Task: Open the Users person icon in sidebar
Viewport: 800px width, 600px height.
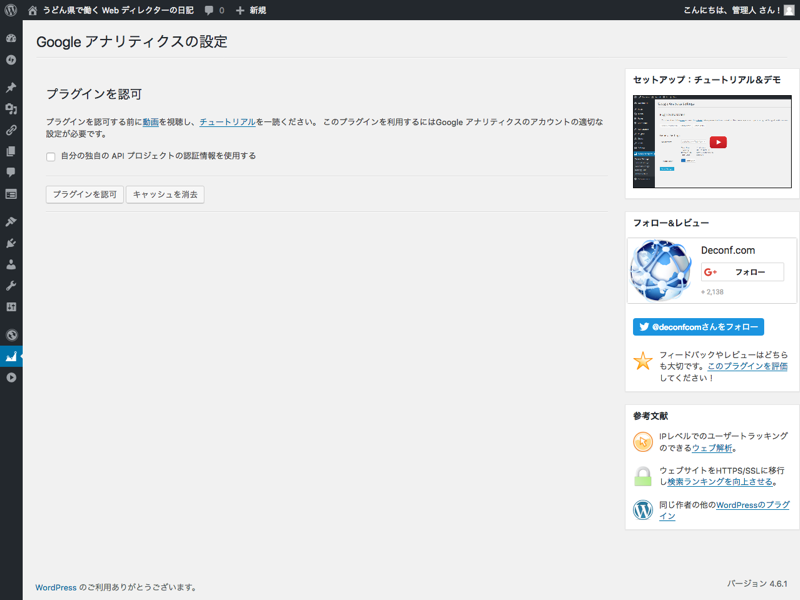Action: point(11,264)
